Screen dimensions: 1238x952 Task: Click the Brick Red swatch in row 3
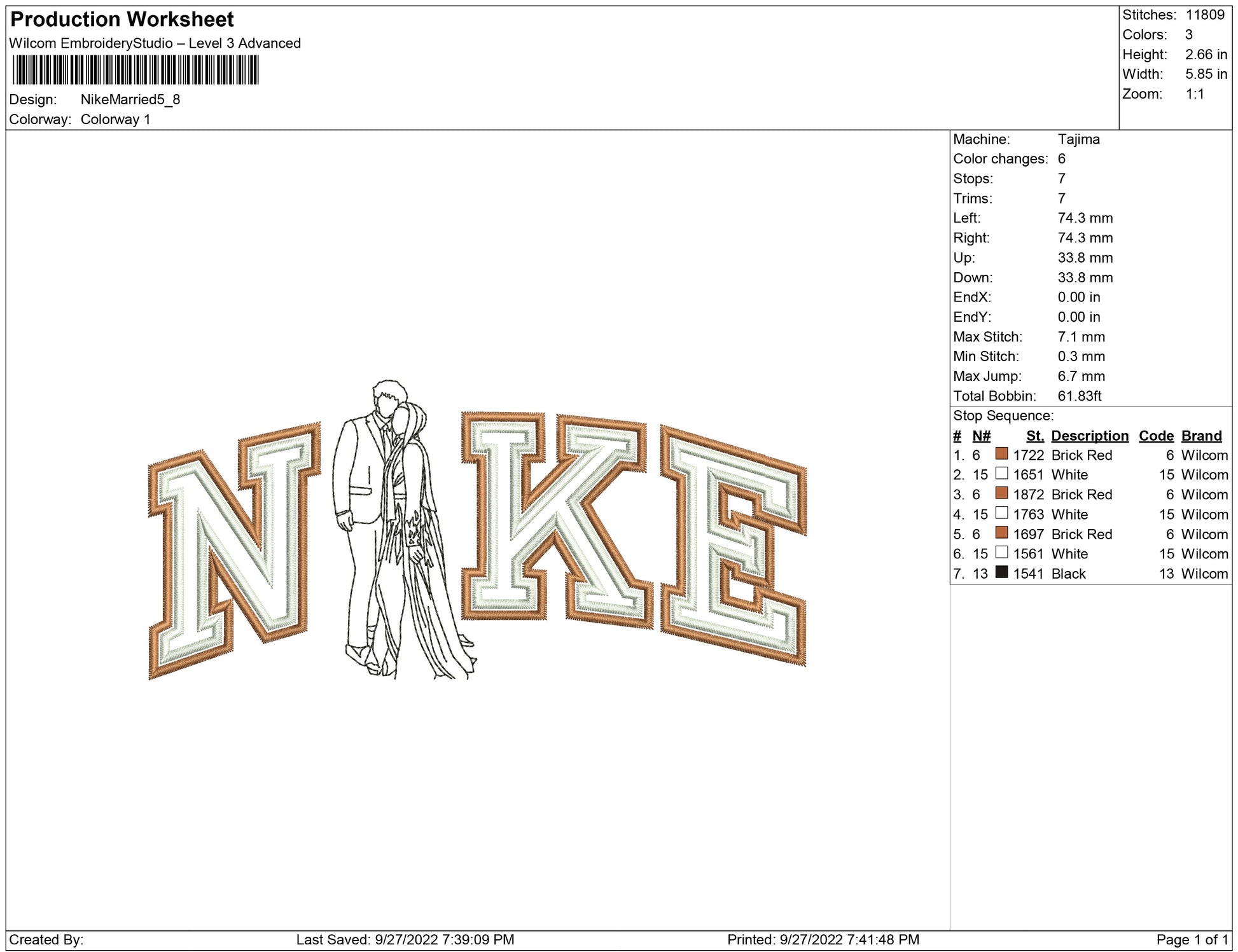1001,493
